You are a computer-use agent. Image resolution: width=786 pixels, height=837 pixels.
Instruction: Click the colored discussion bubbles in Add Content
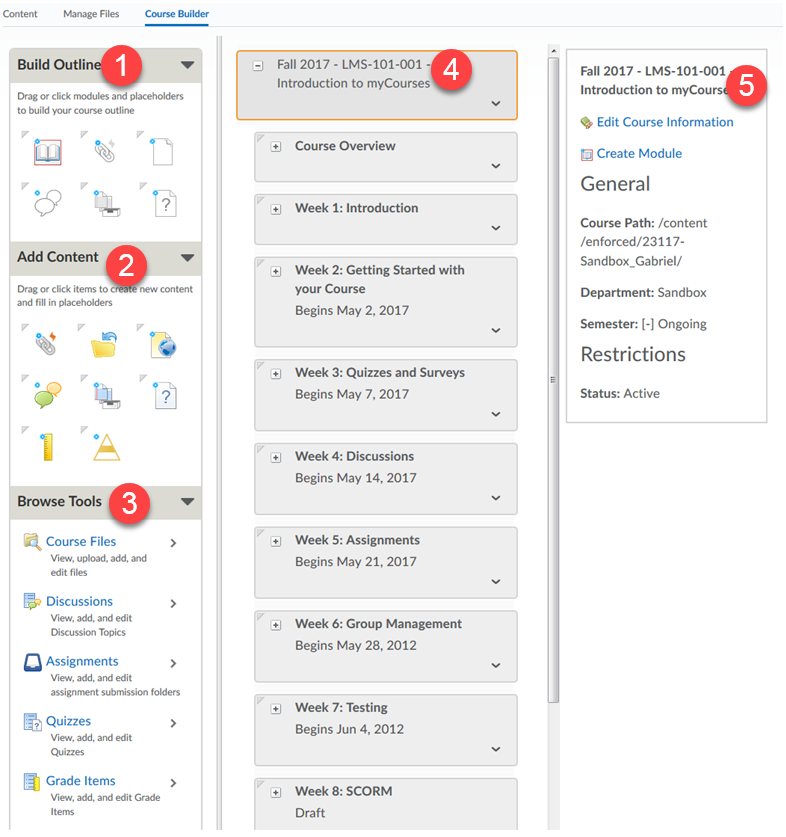(x=48, y=395)
